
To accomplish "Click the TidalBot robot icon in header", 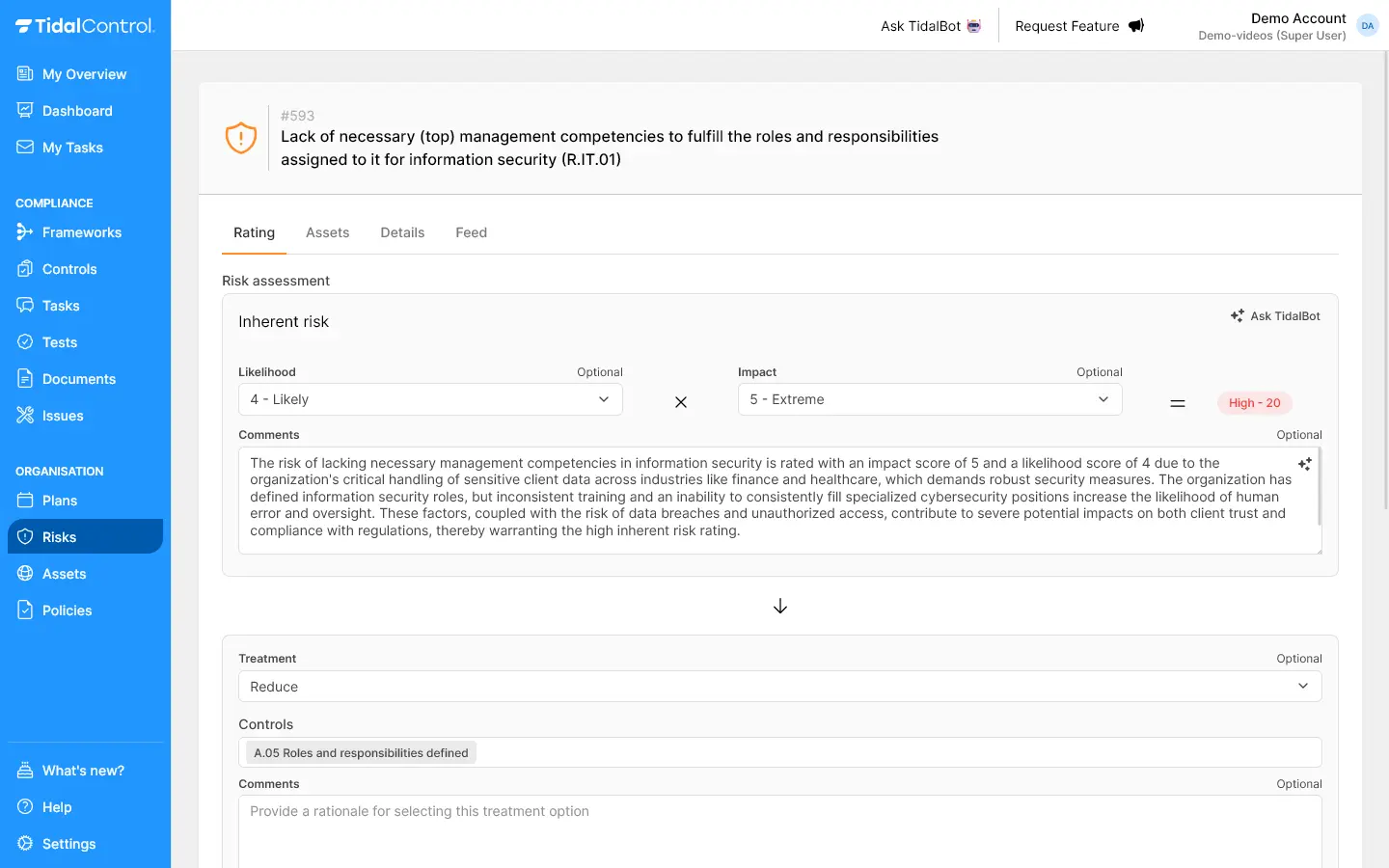I will pos(974,26).
